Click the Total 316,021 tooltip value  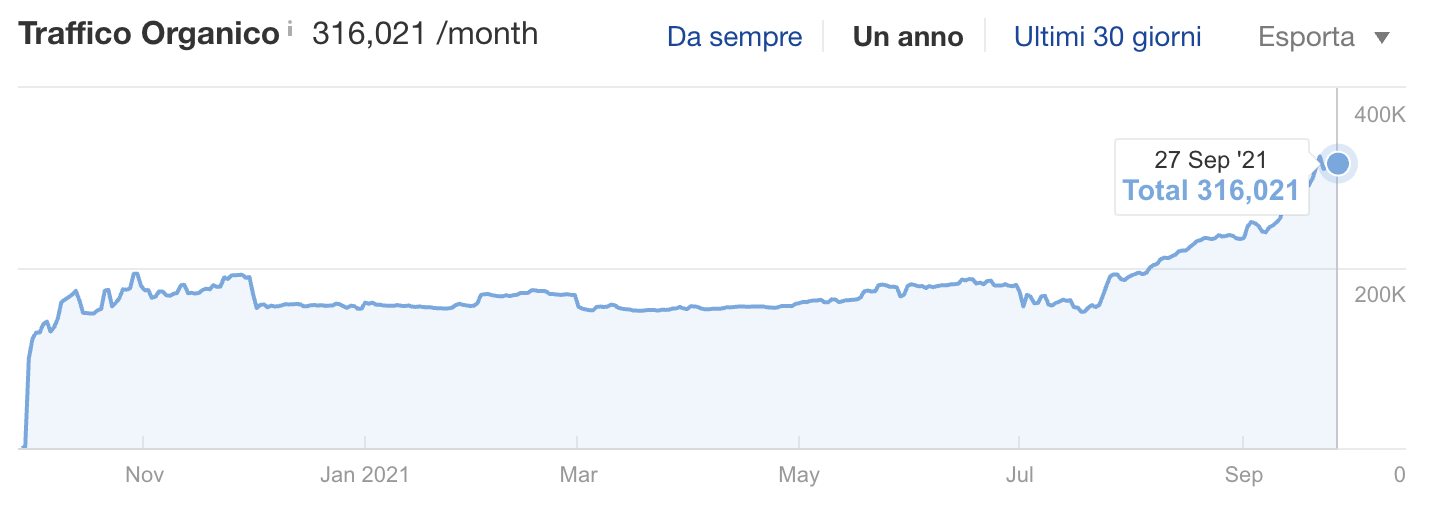pos(1210,190)
